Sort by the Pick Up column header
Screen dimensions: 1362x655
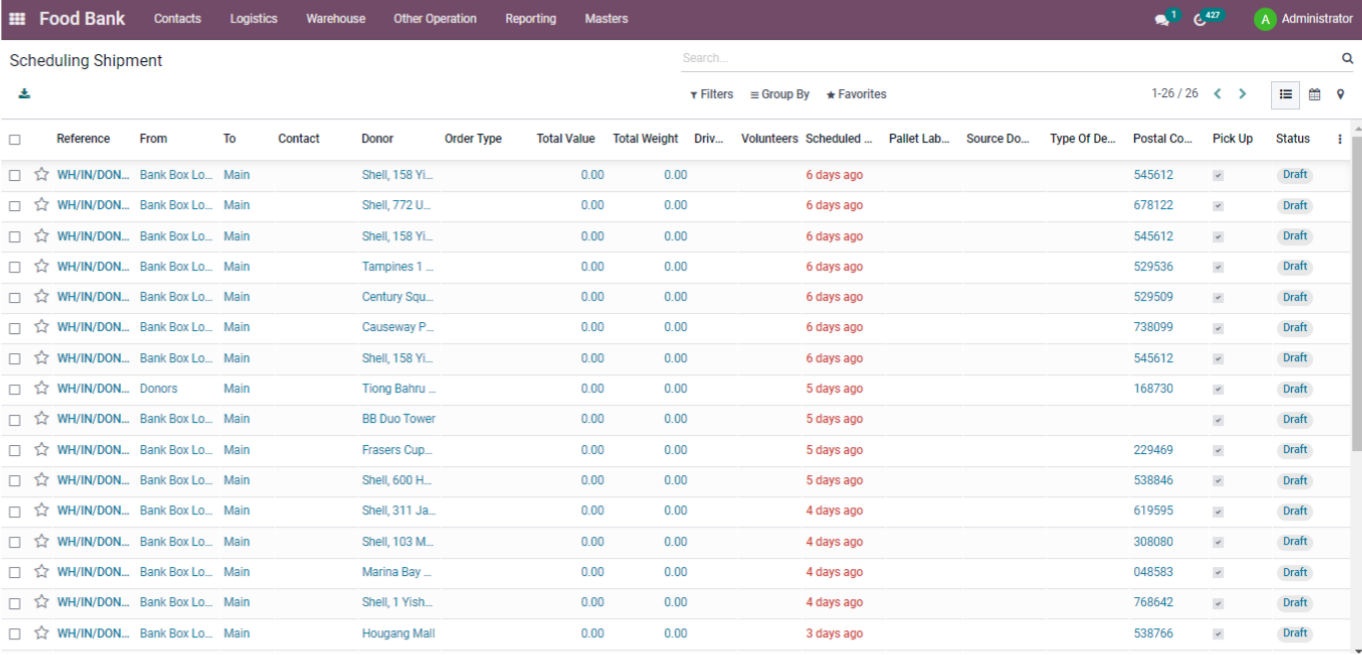point(1232,139)
